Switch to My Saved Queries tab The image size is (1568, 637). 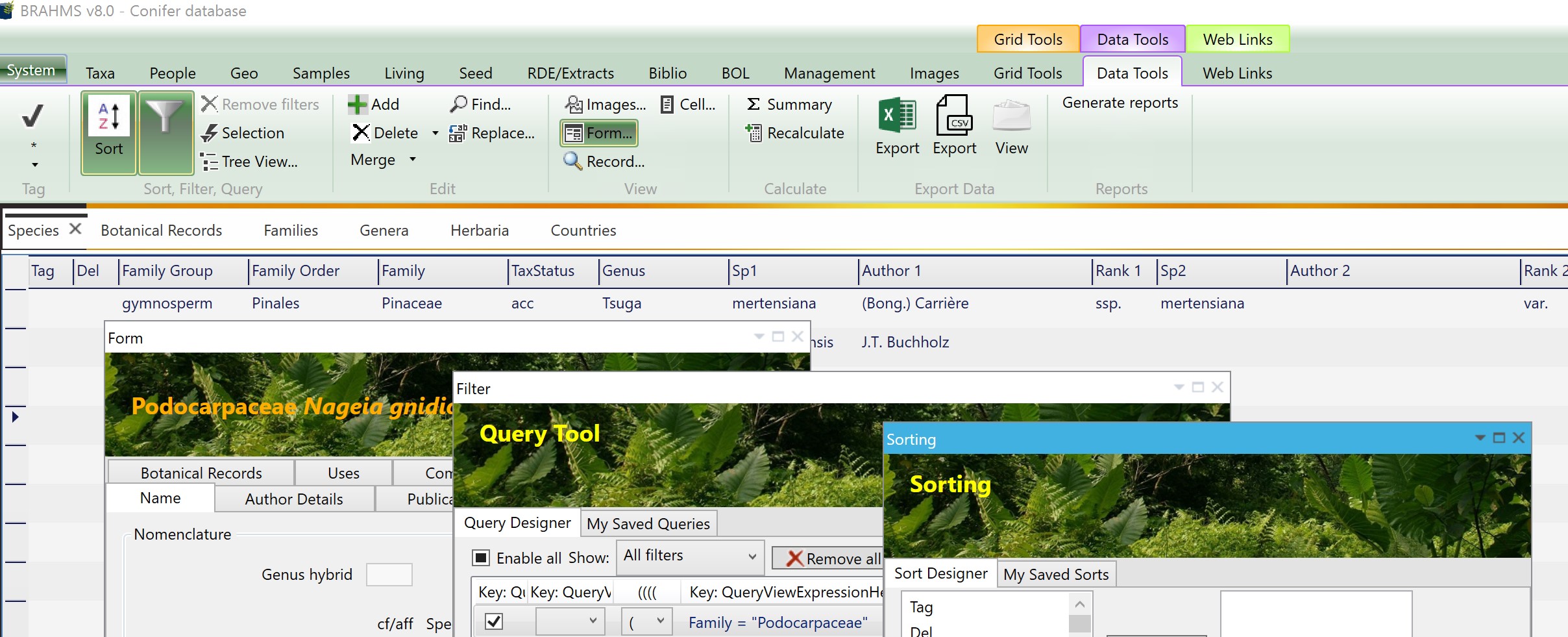pos(648,523)
